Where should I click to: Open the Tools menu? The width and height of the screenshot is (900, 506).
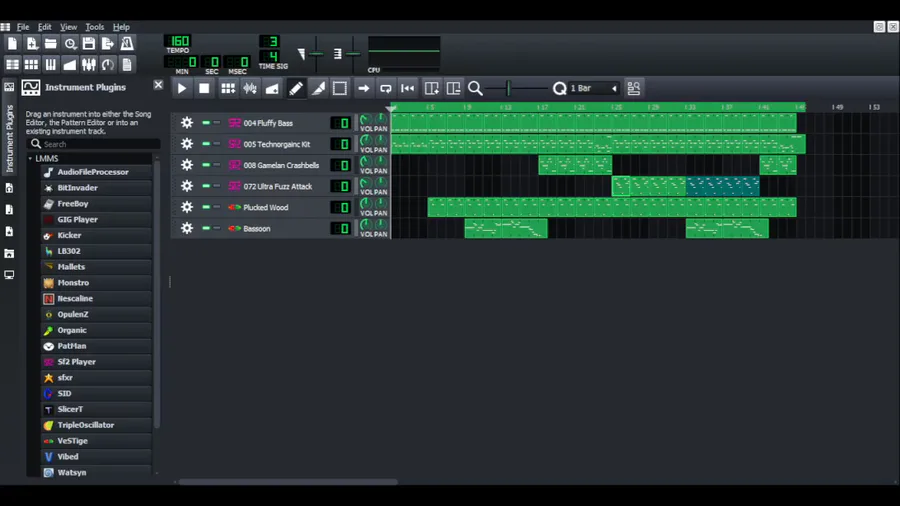[95, 27]
